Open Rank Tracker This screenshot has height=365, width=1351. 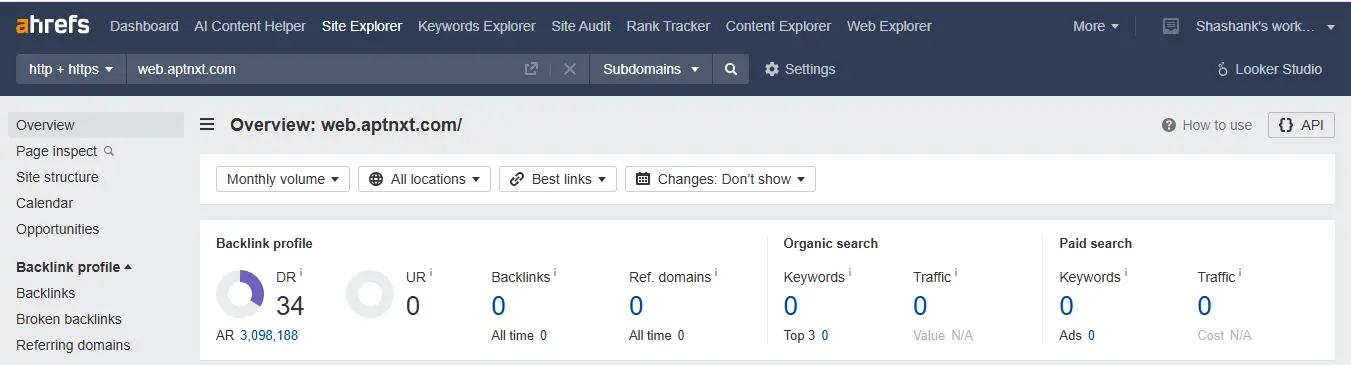click(x=668, y=26)
